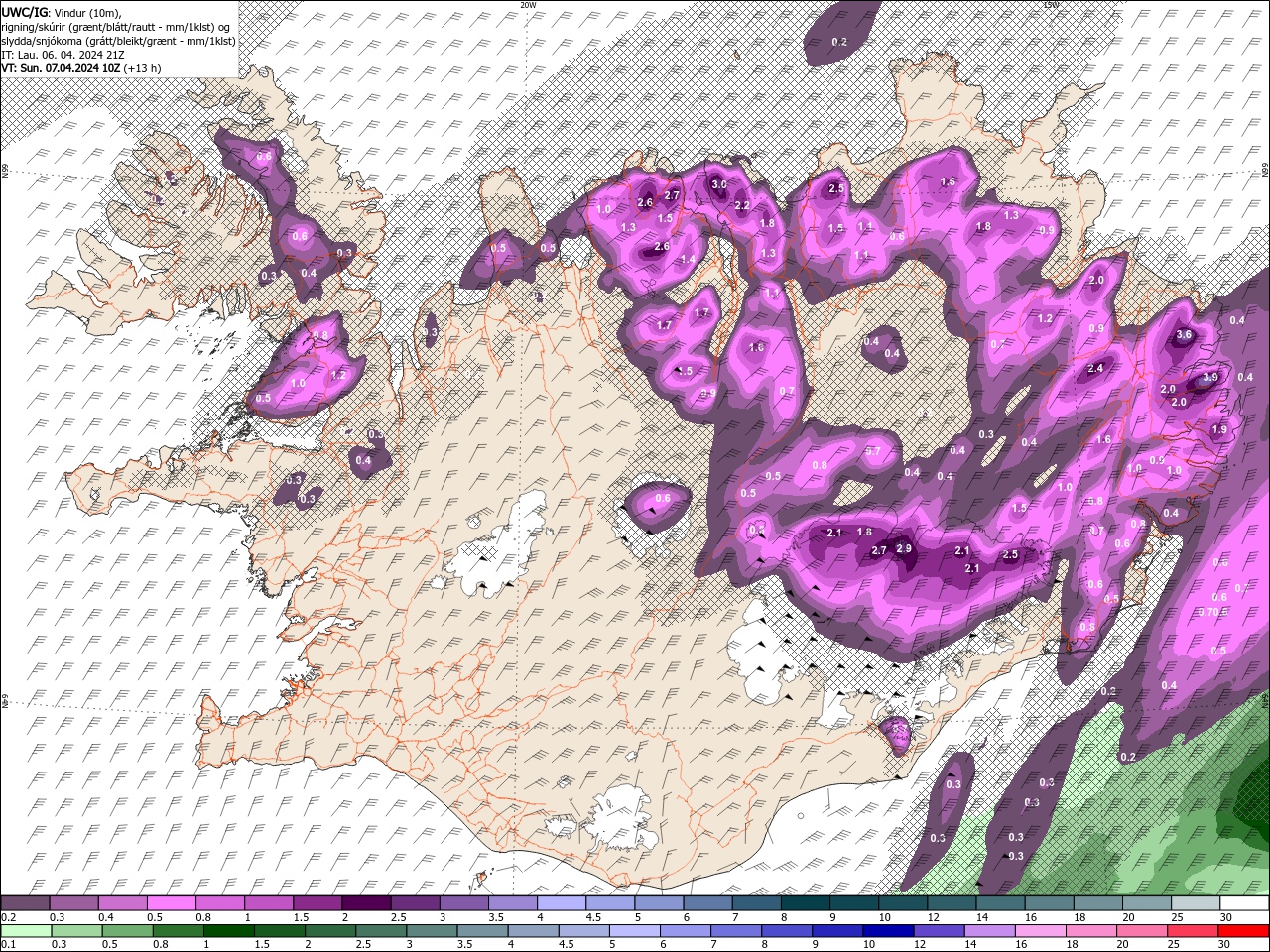Click the 9 label in the green scale
This screenshot has width=1270, height=952.
click(x=815, y=945)
